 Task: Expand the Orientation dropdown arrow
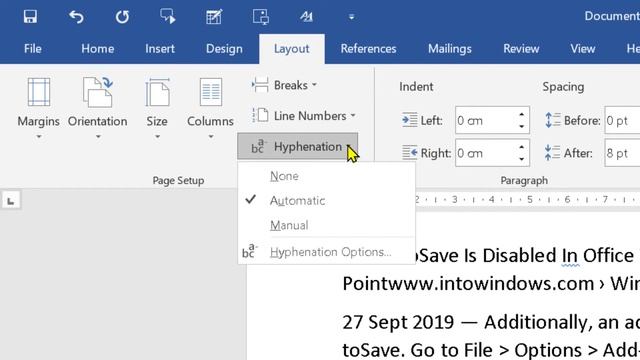point(98,137)
